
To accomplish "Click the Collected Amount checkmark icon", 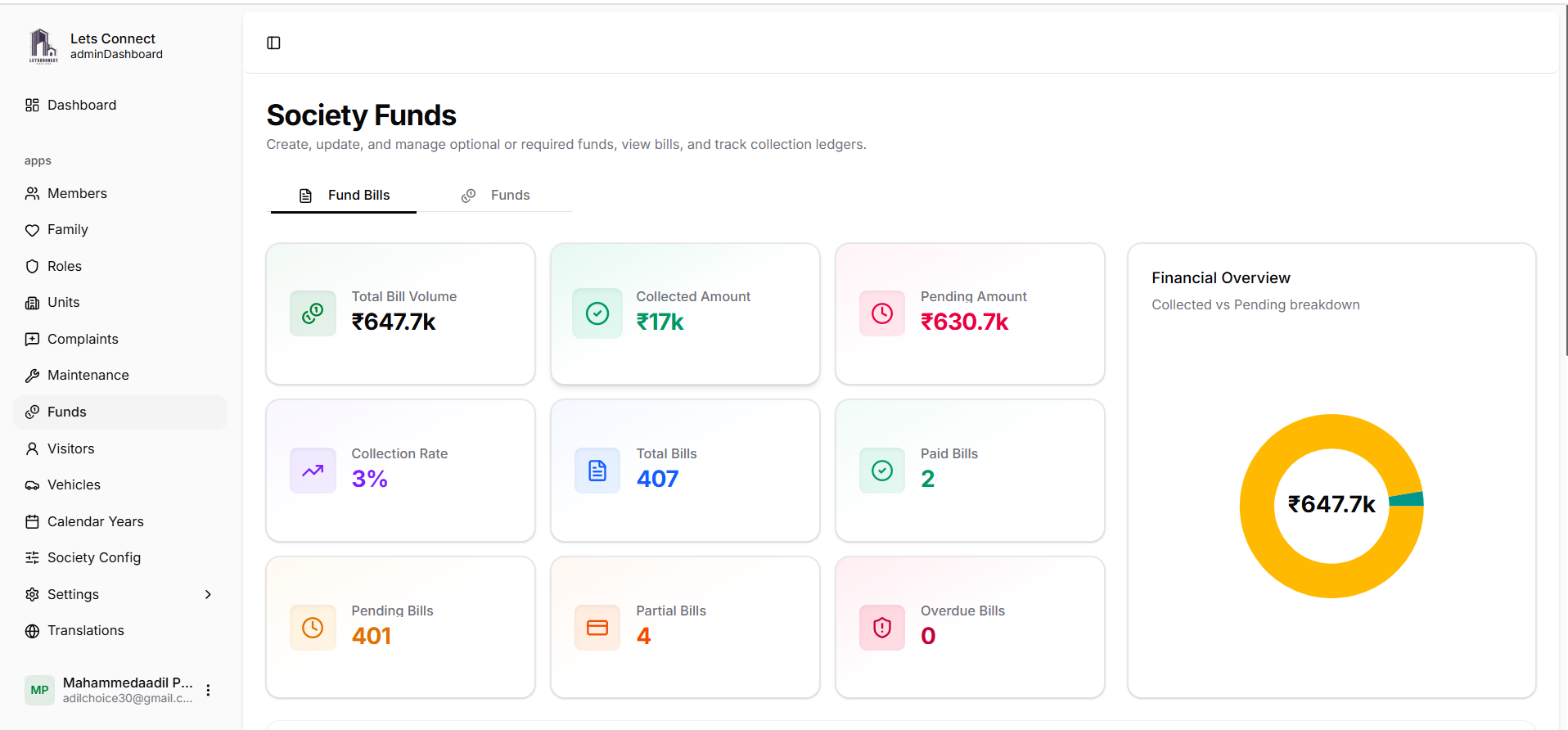I will (x=597, y=313).
